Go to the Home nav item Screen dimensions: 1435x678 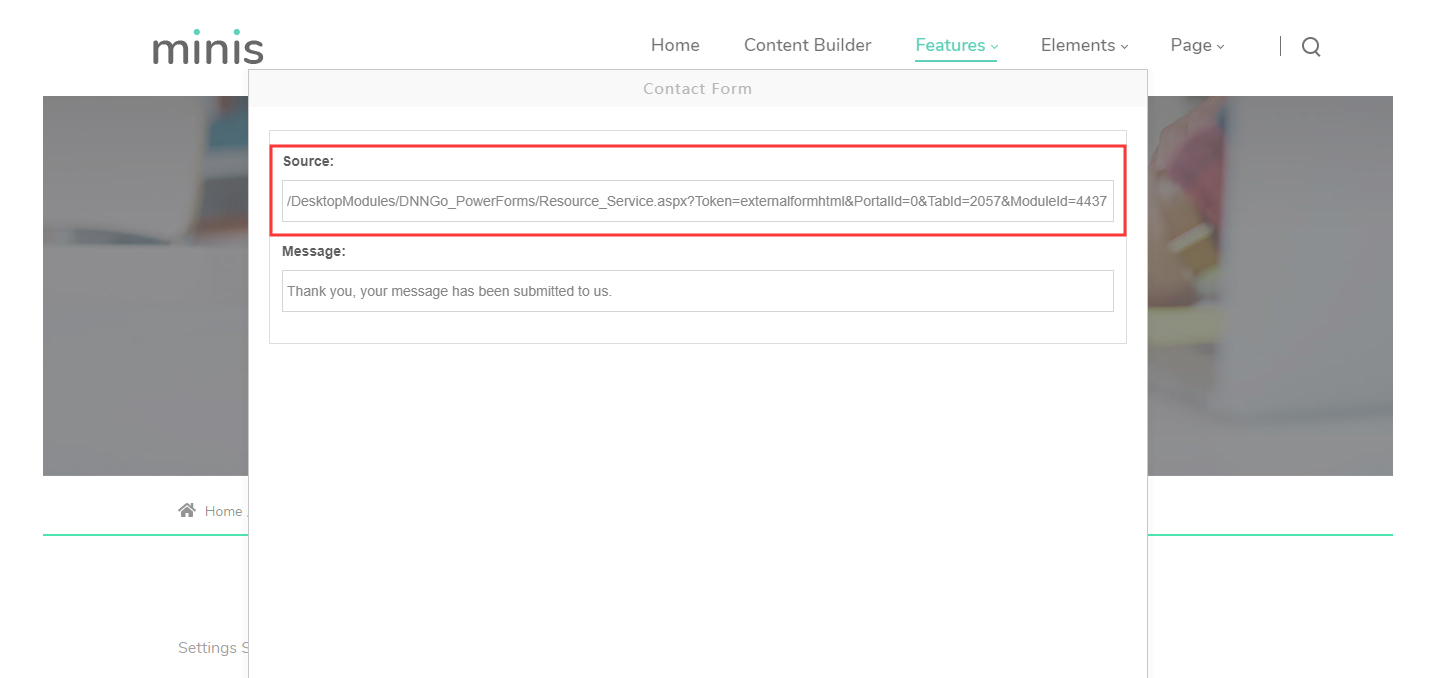[675, 45]
